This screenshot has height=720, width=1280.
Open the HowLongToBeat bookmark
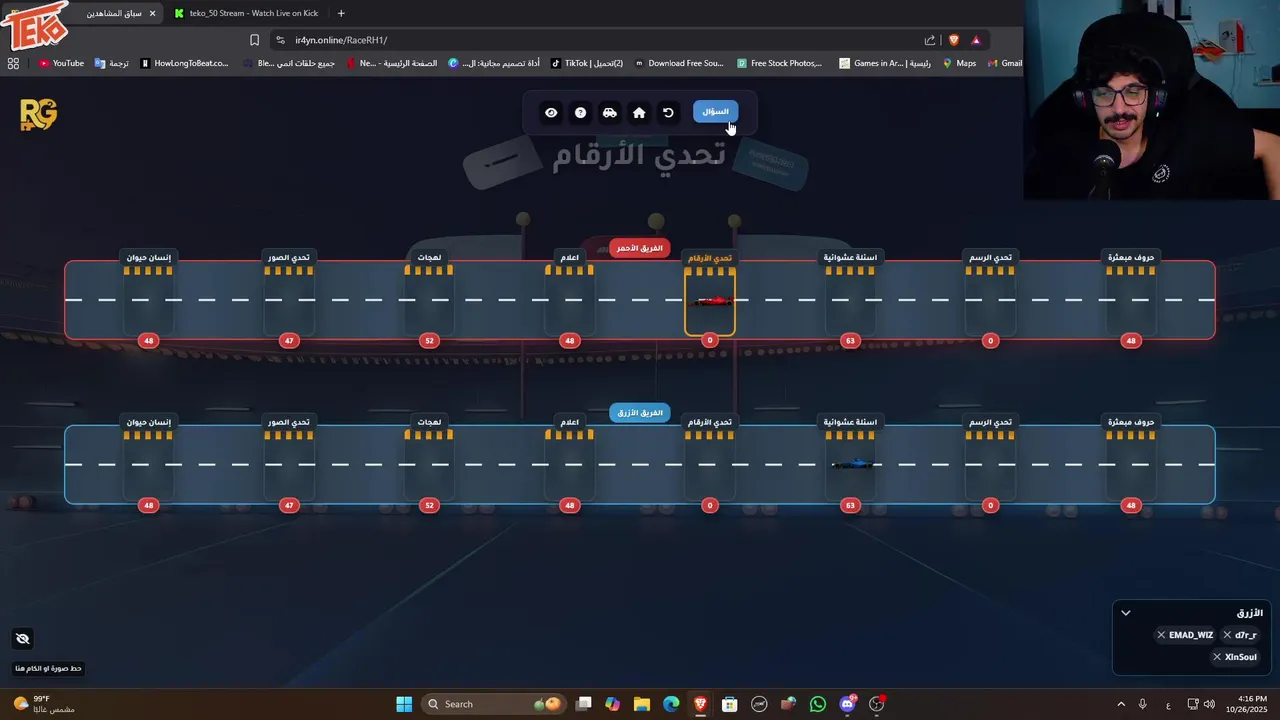[x=185, y=63]
